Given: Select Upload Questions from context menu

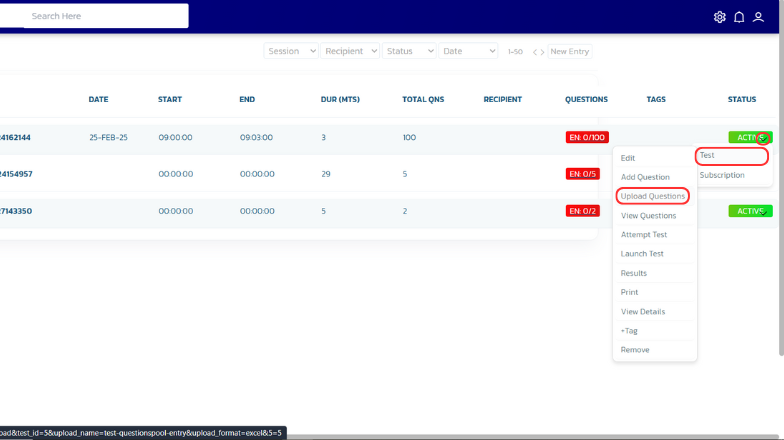Looking at the screenshot, I should [x=652, y=196].
